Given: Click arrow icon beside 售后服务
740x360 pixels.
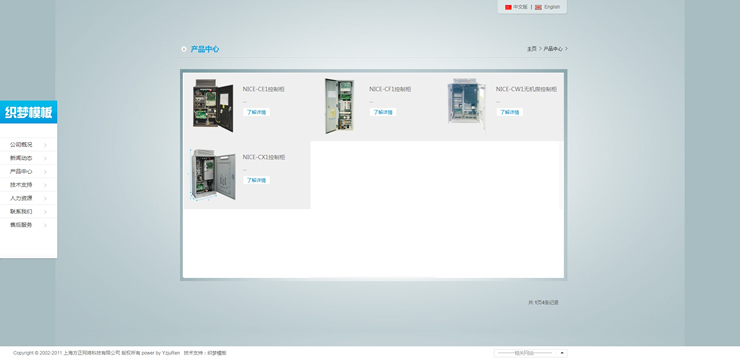Looking at the screenshot, I should [x=45, y=226].
